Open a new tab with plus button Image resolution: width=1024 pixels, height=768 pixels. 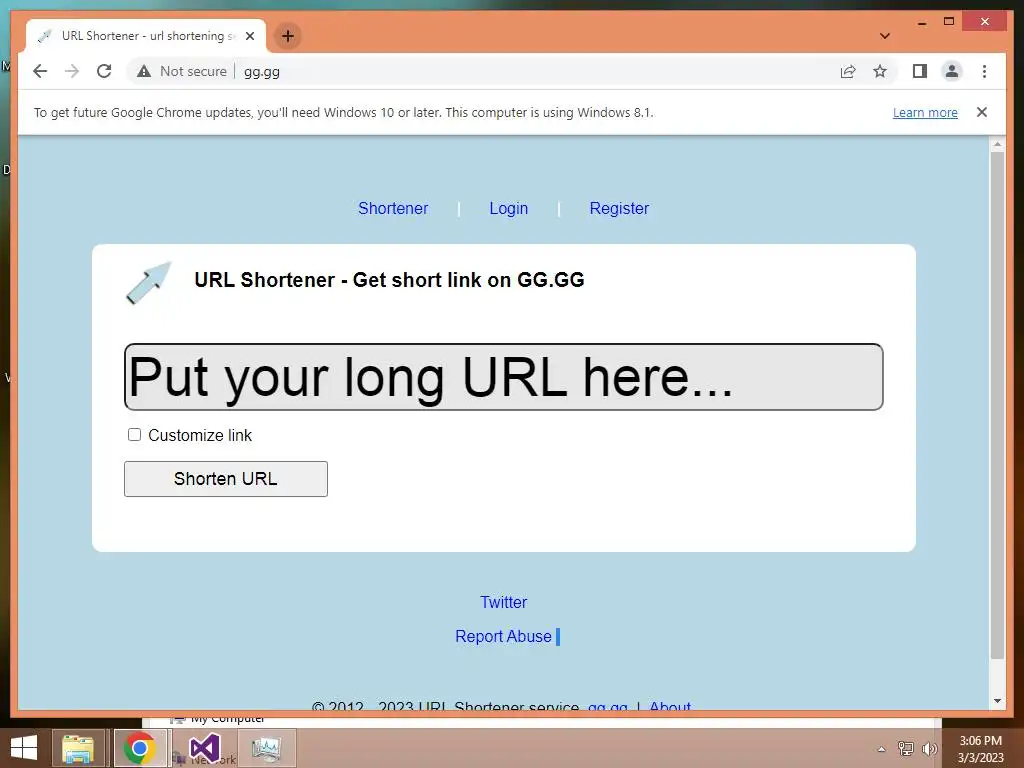[288, 36]
